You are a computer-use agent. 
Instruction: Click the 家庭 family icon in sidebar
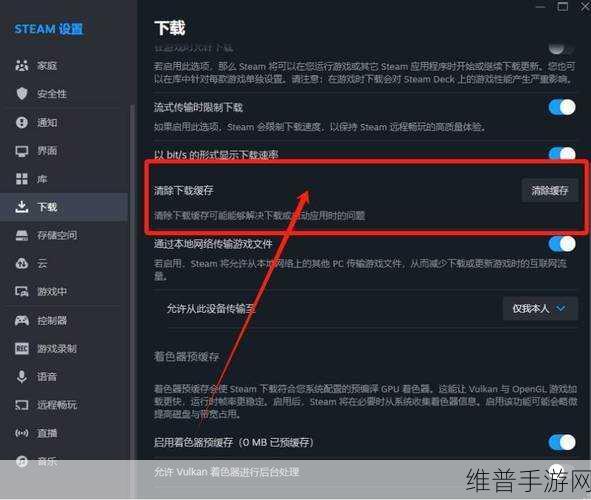(22, 66)
